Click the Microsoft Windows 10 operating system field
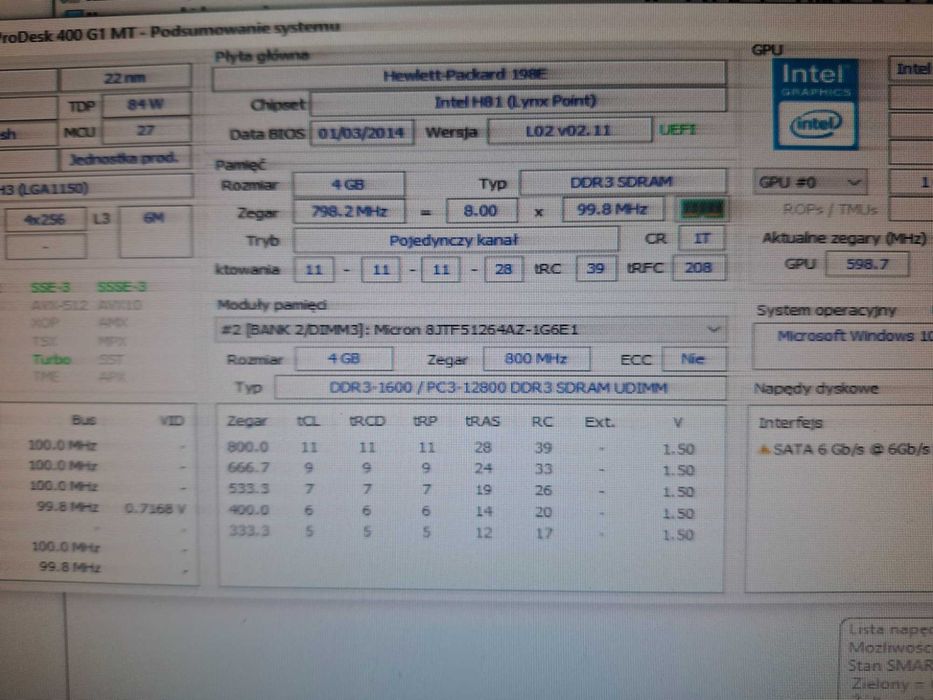 click(x=845, y=346)
